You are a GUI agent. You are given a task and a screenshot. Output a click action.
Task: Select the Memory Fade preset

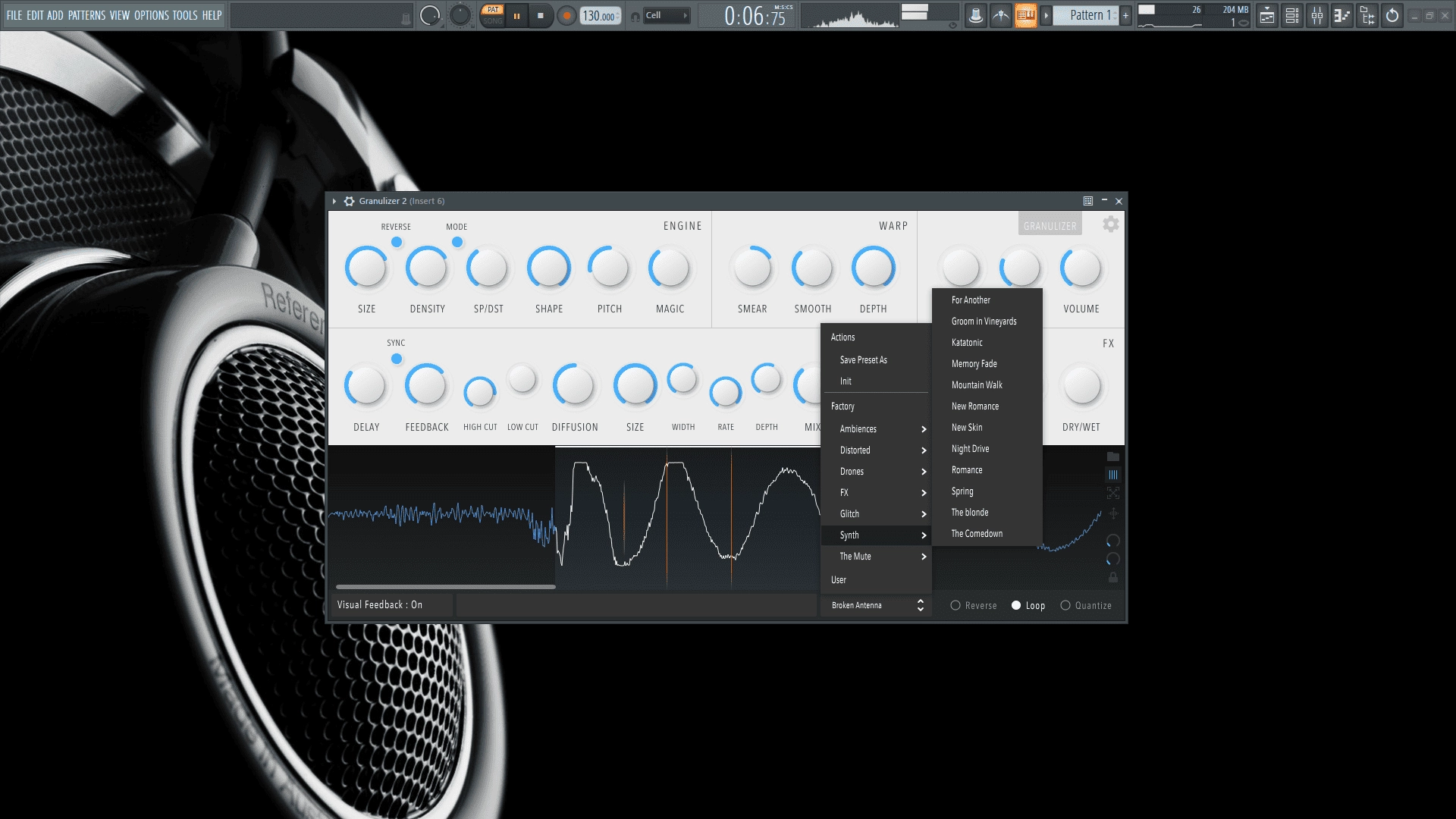[987, 364]
